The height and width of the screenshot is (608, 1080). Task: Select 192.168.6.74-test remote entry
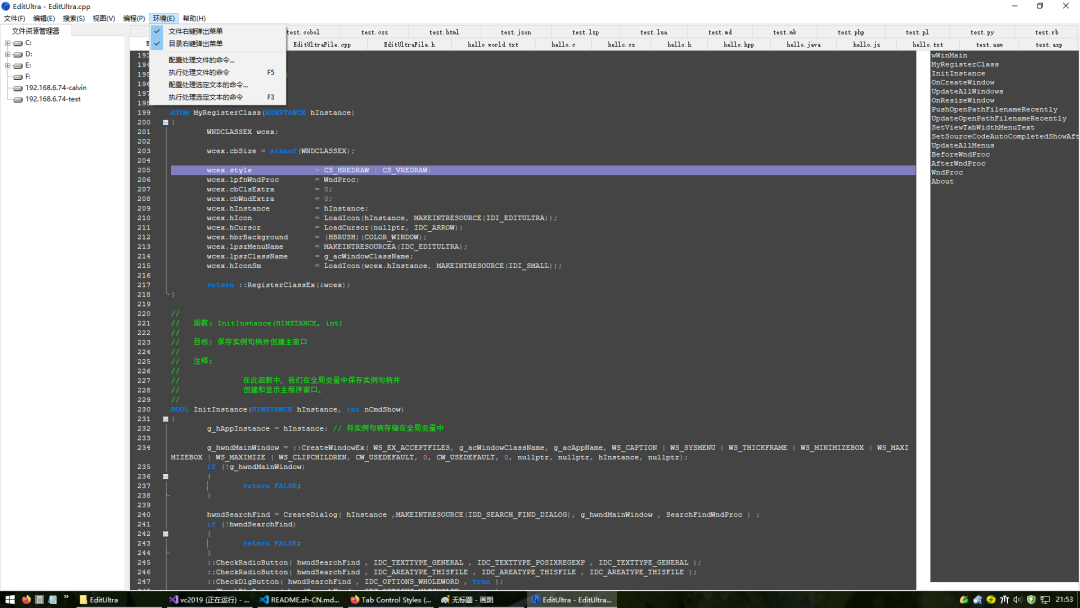tap(53, 99)
